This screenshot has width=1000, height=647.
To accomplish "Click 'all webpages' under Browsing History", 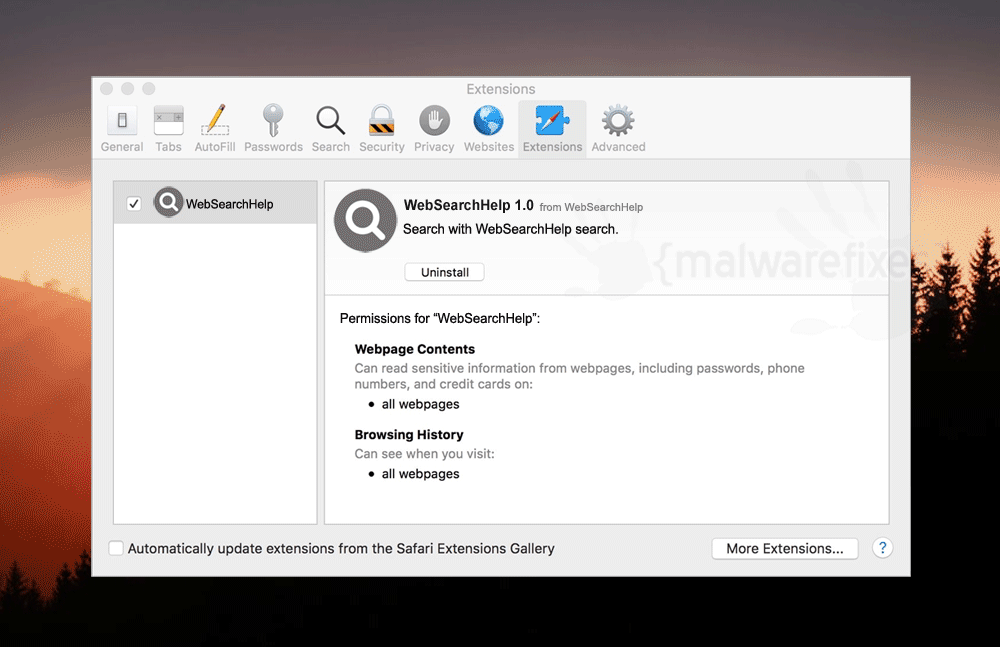I will pos(420,473).
